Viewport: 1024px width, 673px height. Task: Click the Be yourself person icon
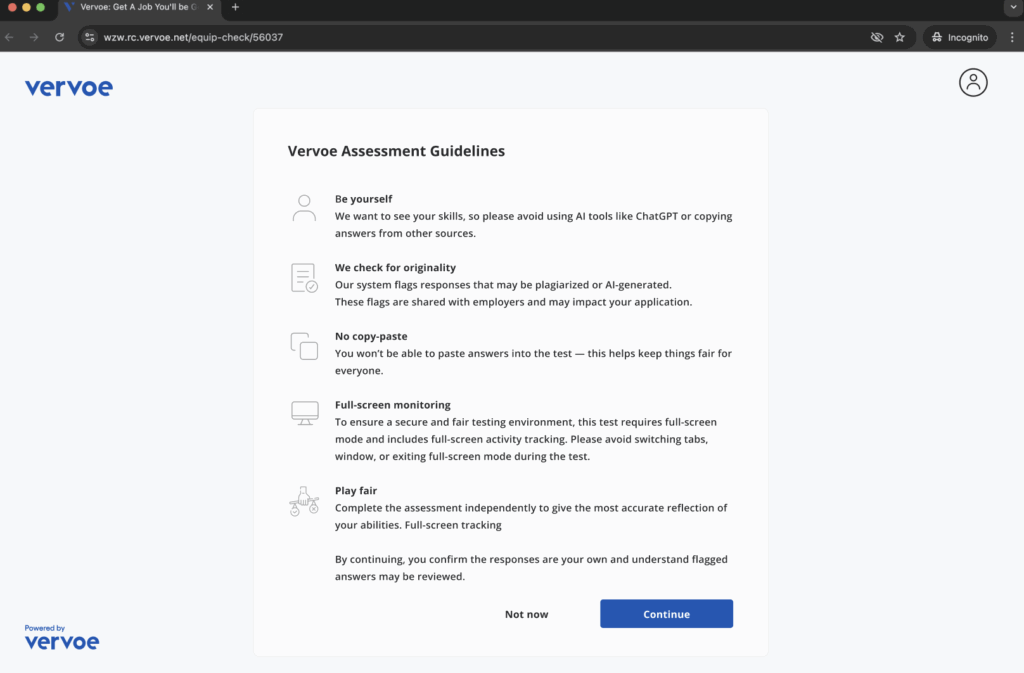tap(304, 208)
